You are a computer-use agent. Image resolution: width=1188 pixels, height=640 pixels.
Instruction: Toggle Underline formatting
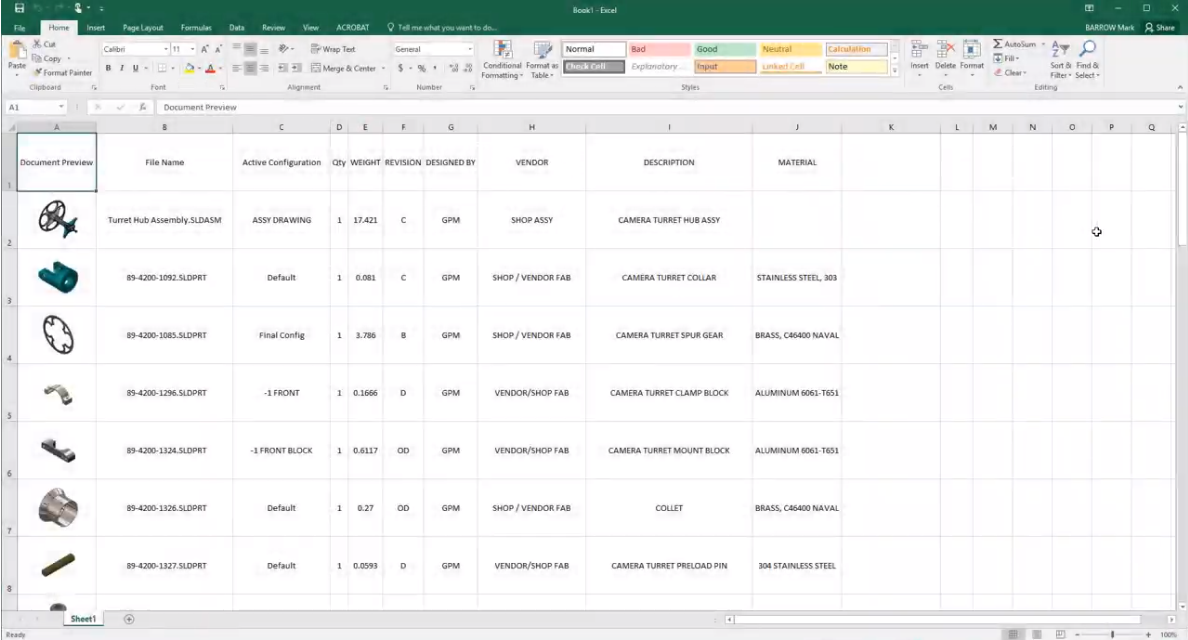pos(136,68)
